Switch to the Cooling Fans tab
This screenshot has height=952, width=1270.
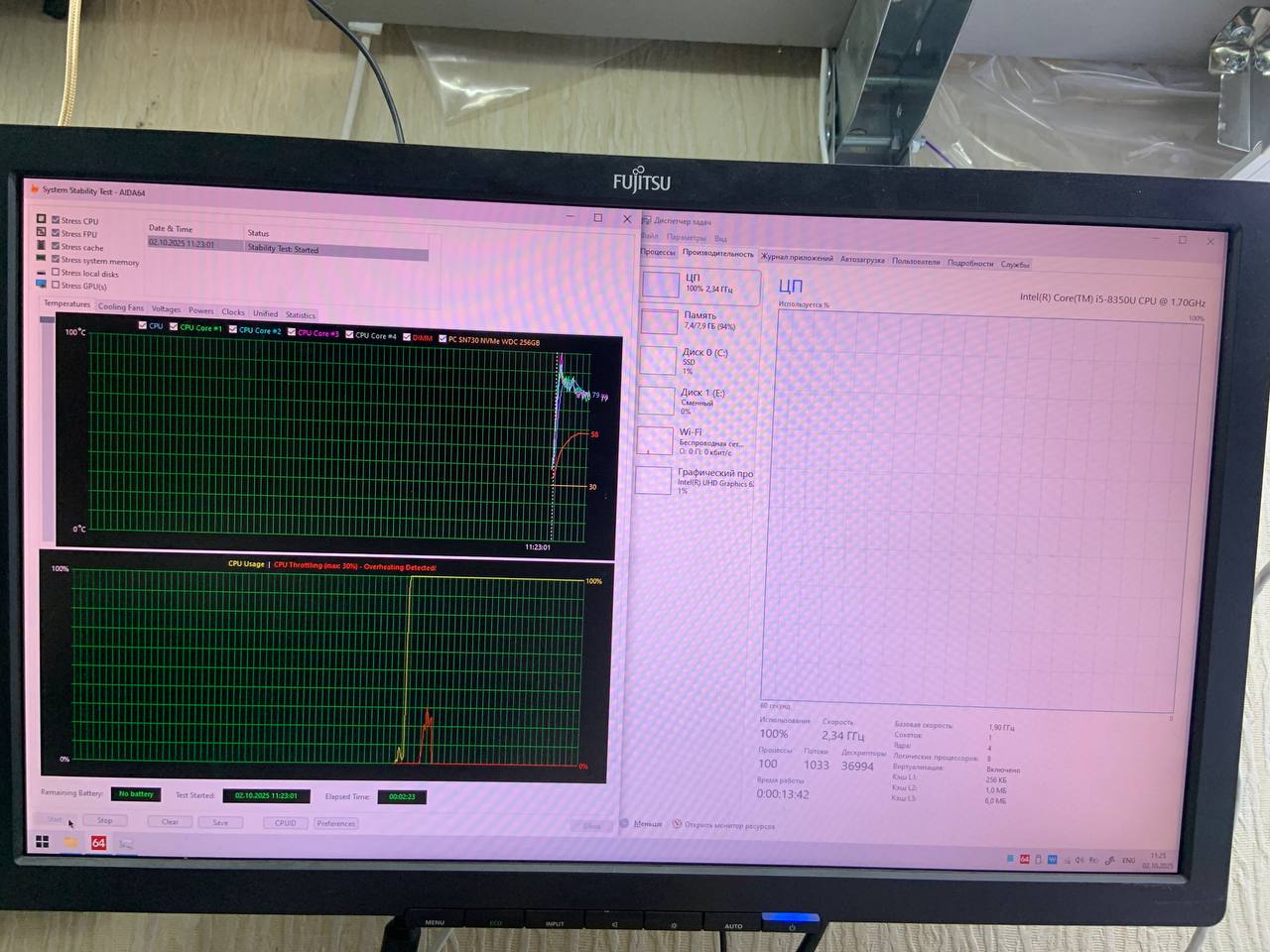120,307
